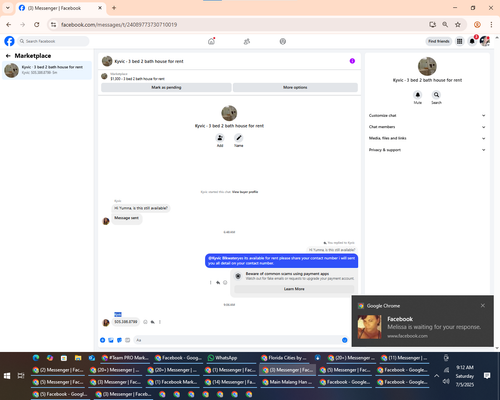This screenshot has height=400, width=500.
Task: Open the Facebook logo home link
Action: 9,41
